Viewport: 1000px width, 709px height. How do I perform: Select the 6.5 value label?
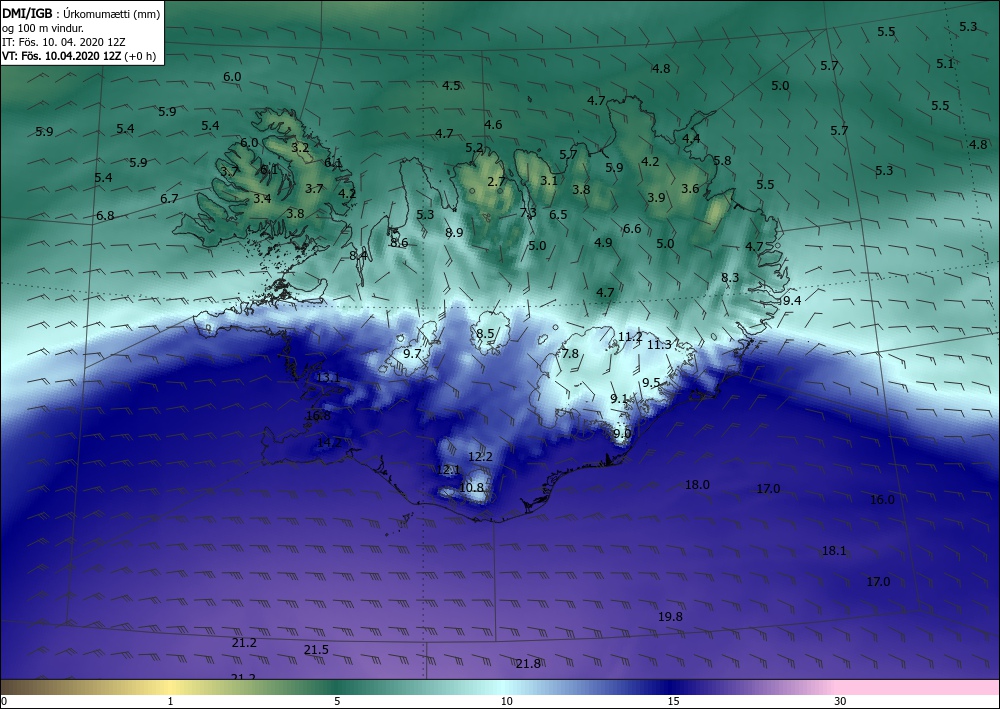(x=558, y=215)
